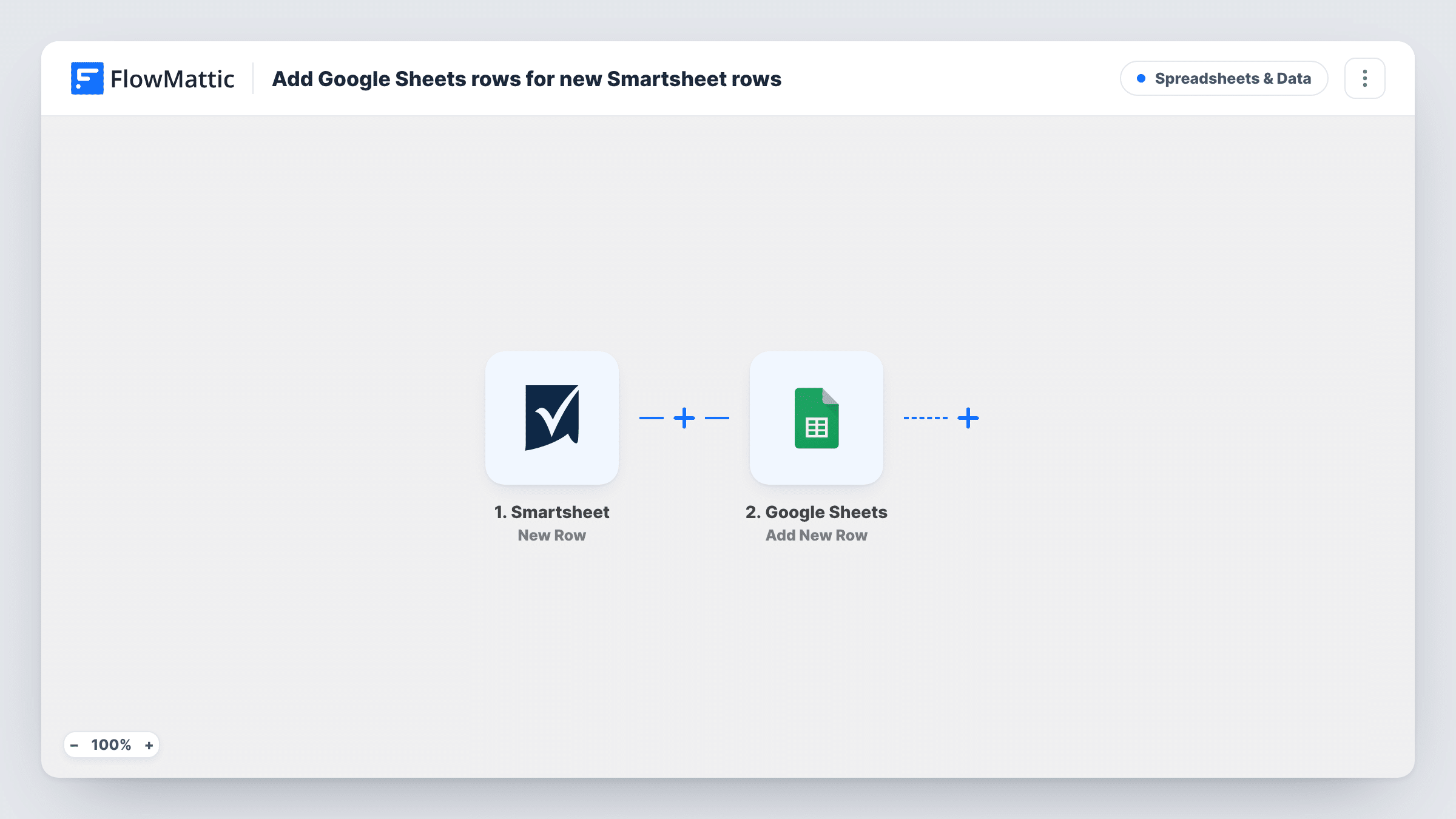Click the Spreadsheets & Data category tag
This screenshot has width=1456, height=819.
pyautogui.click(x=1224, y=78)
